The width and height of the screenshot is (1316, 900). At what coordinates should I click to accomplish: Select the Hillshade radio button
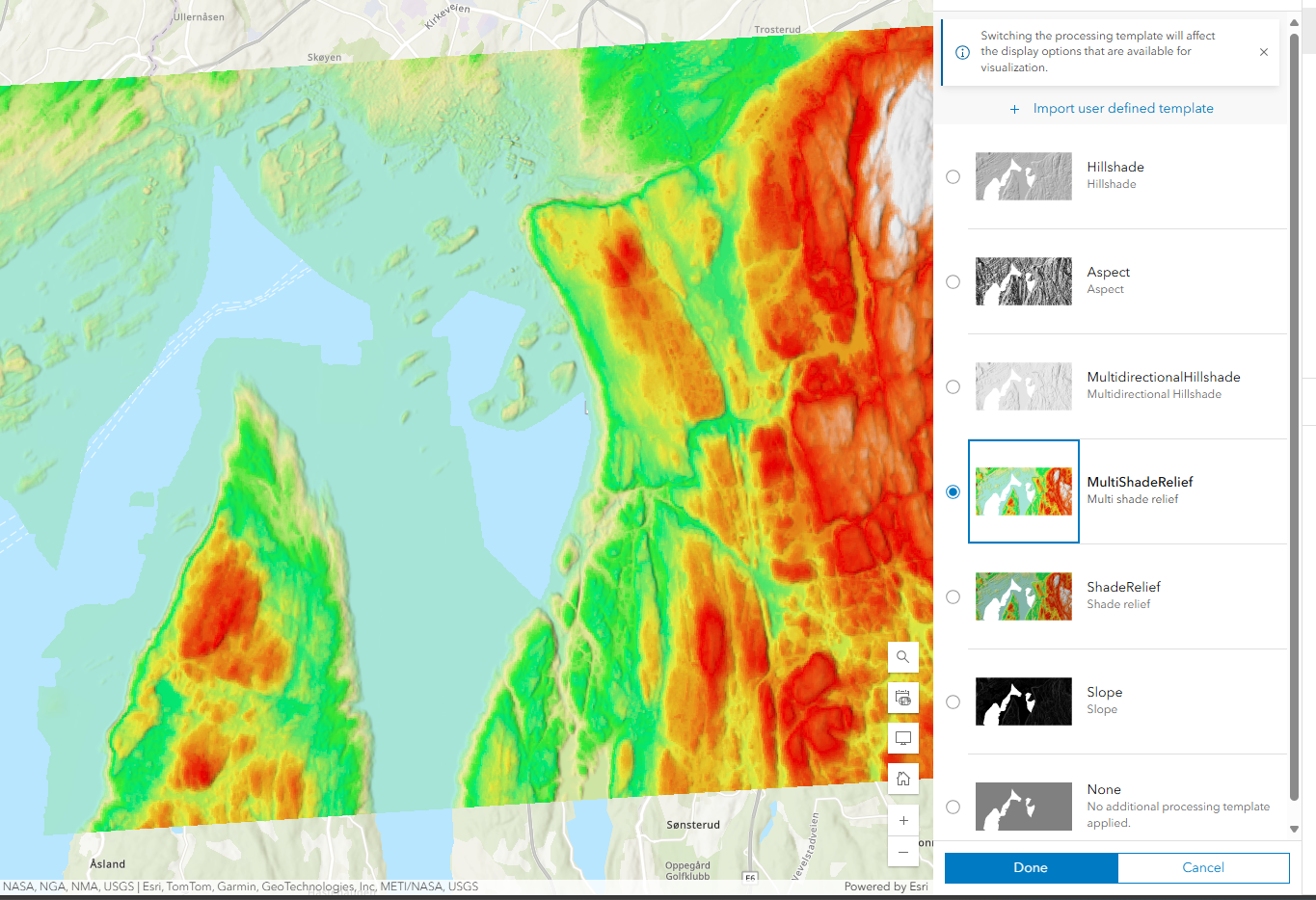[953, 176]
